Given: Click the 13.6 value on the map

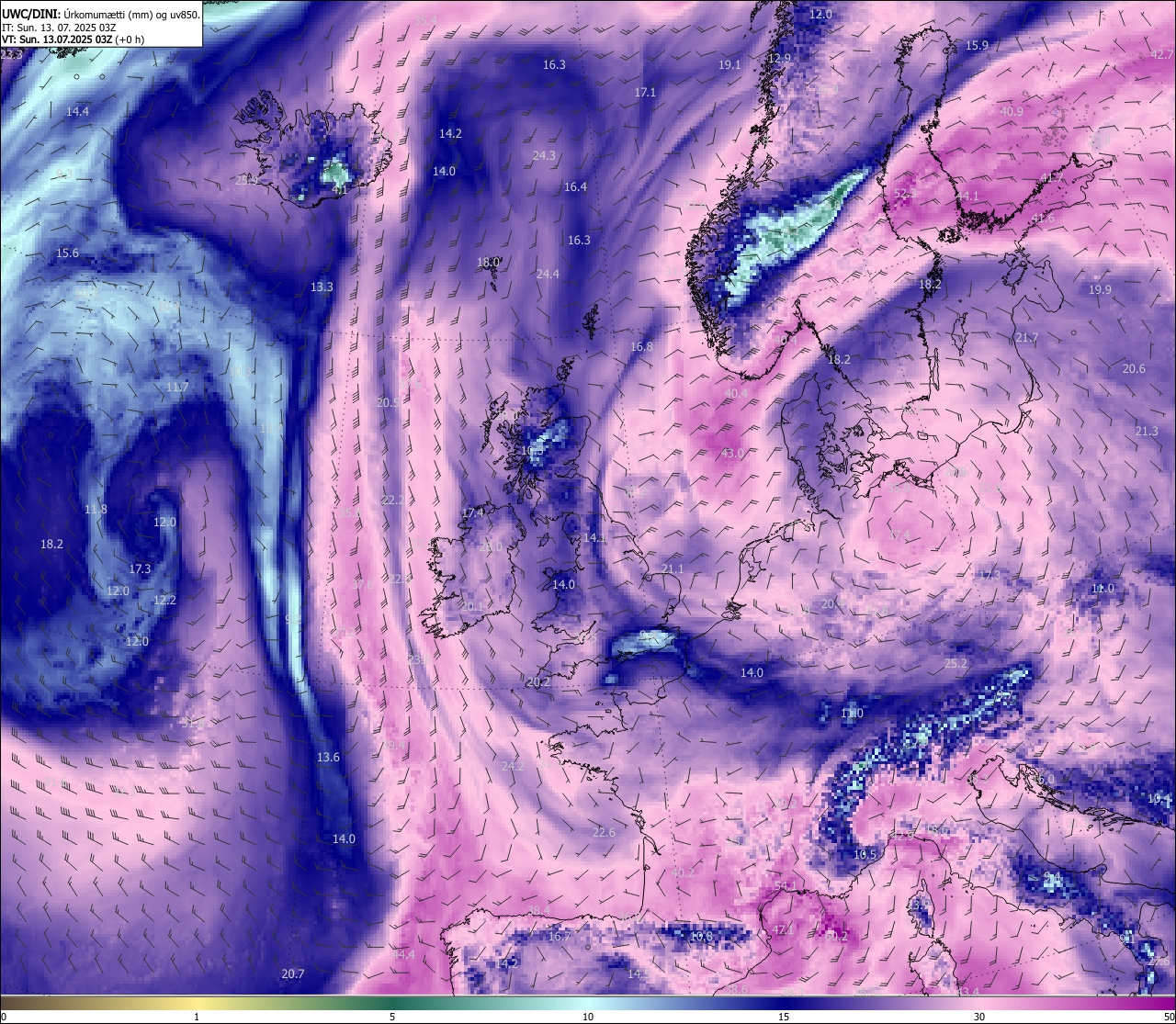Looking at the screenshot, I should click(x=328, y=757).
